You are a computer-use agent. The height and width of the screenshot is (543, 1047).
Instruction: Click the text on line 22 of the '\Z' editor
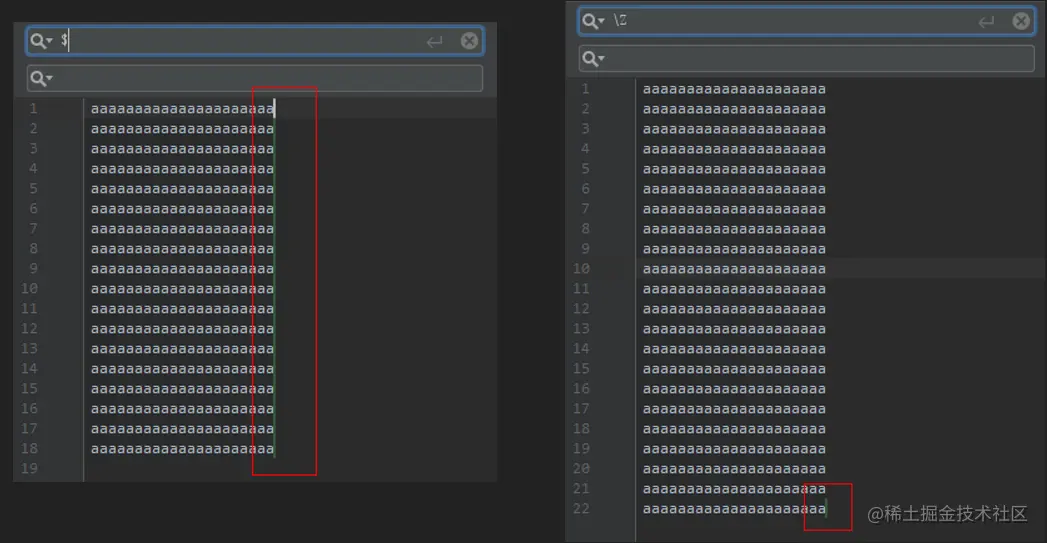pos(734,509)
